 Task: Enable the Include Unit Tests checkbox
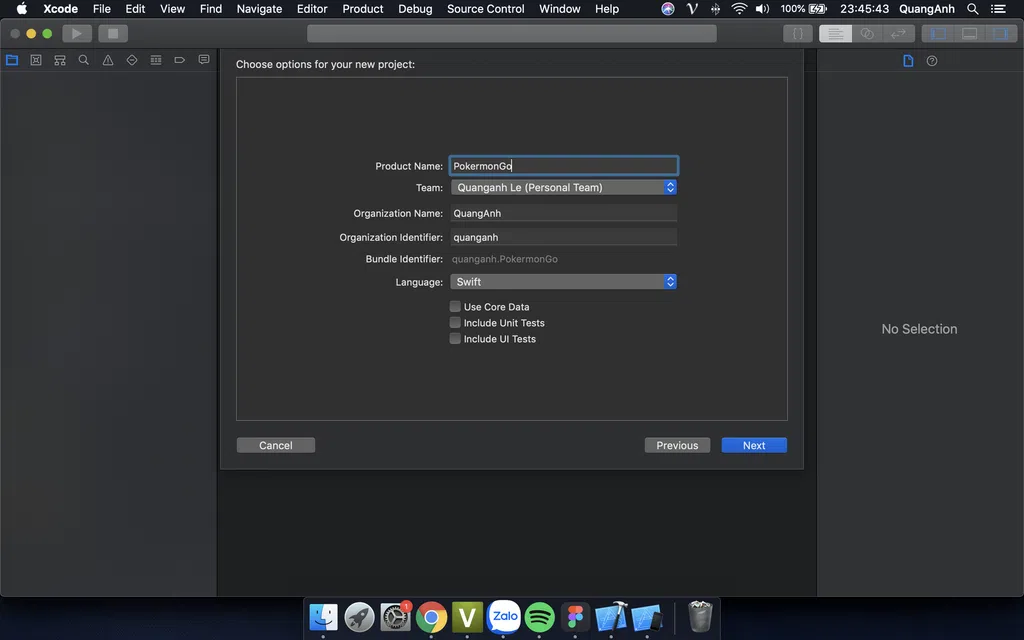pyautogui.click(x=455, y=323)
